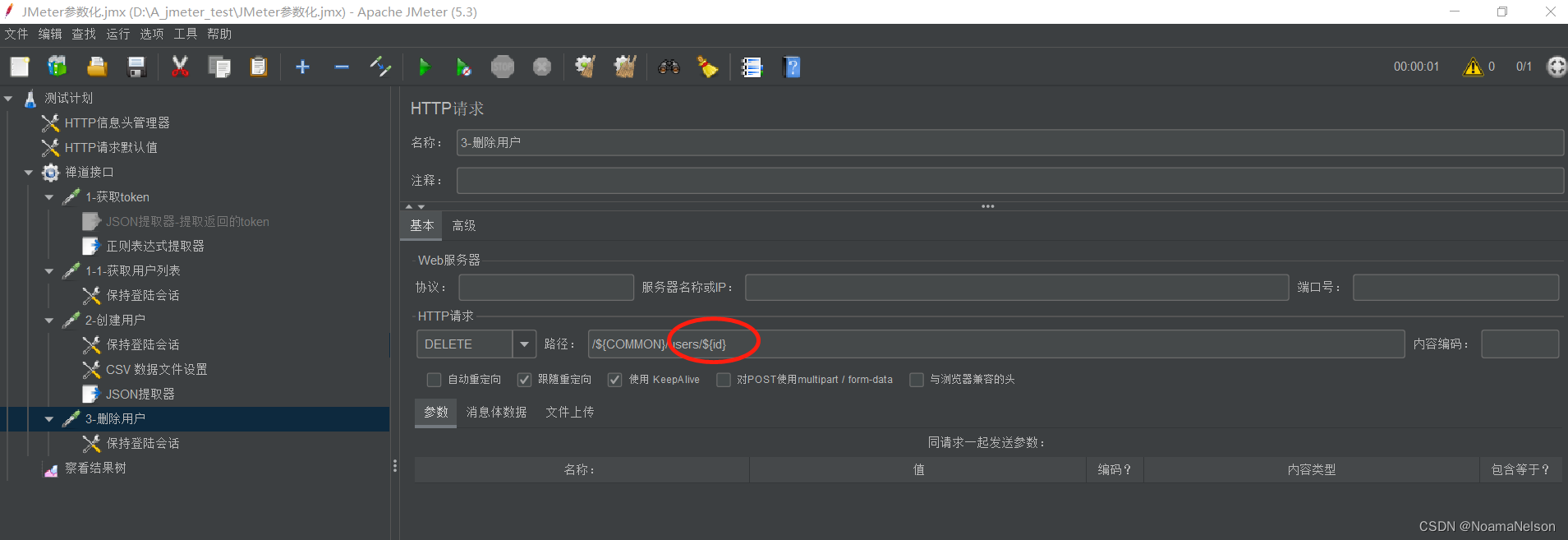This screenshot has width=1568, height=540.
Task: Uncheck 跟随重定向 checkbox
Action: click(x=524, y=380)
